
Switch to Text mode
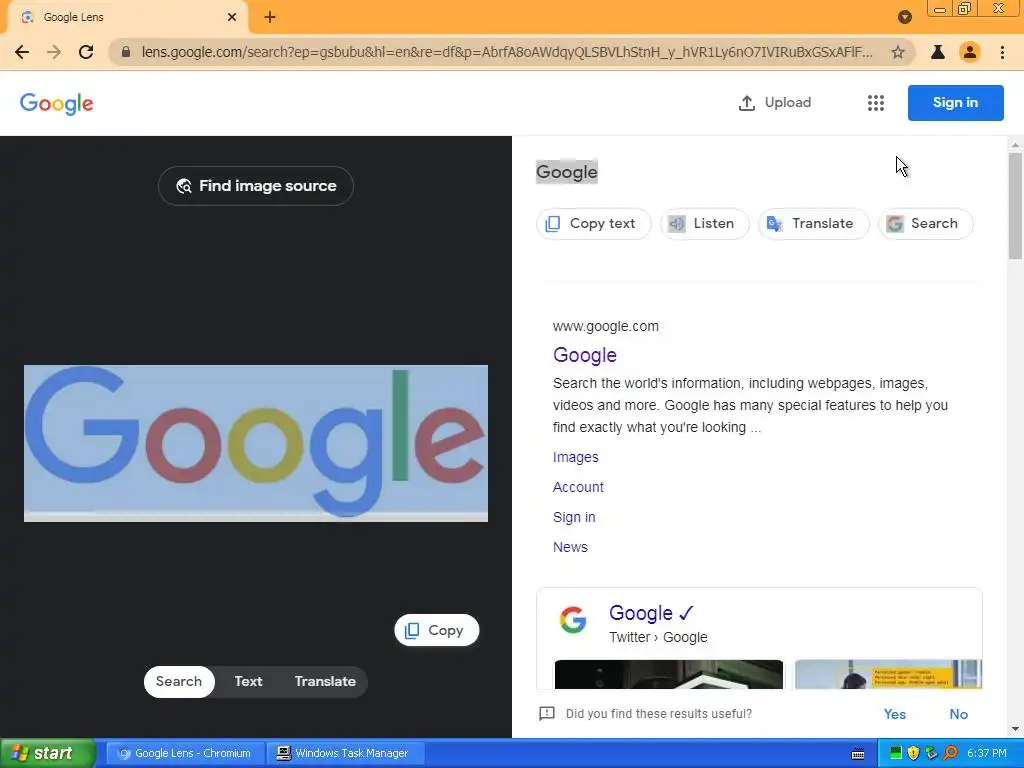(248, 682)
